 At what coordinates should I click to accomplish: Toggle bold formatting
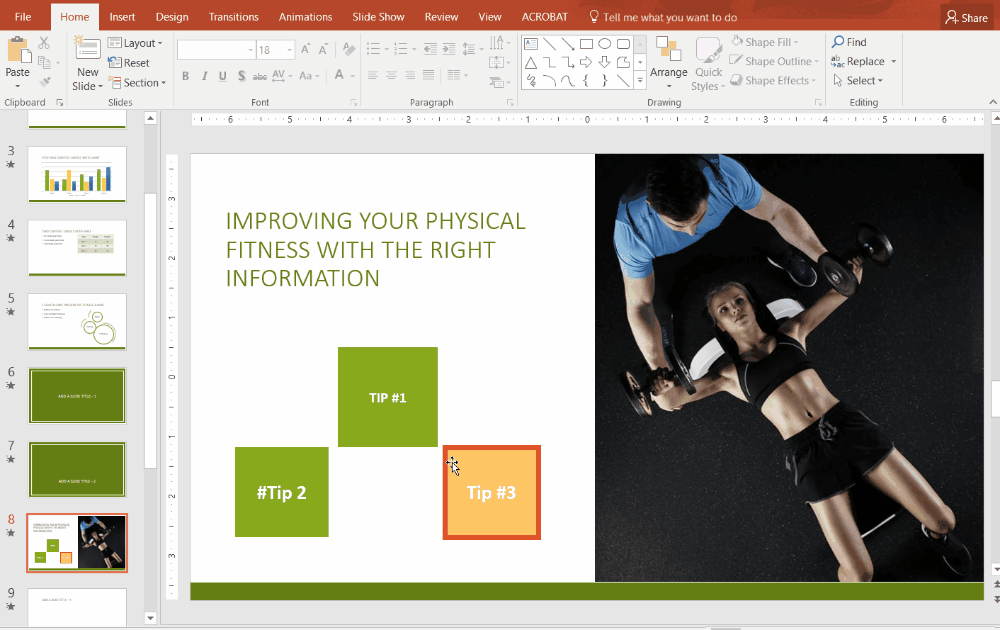pos(185,75)
